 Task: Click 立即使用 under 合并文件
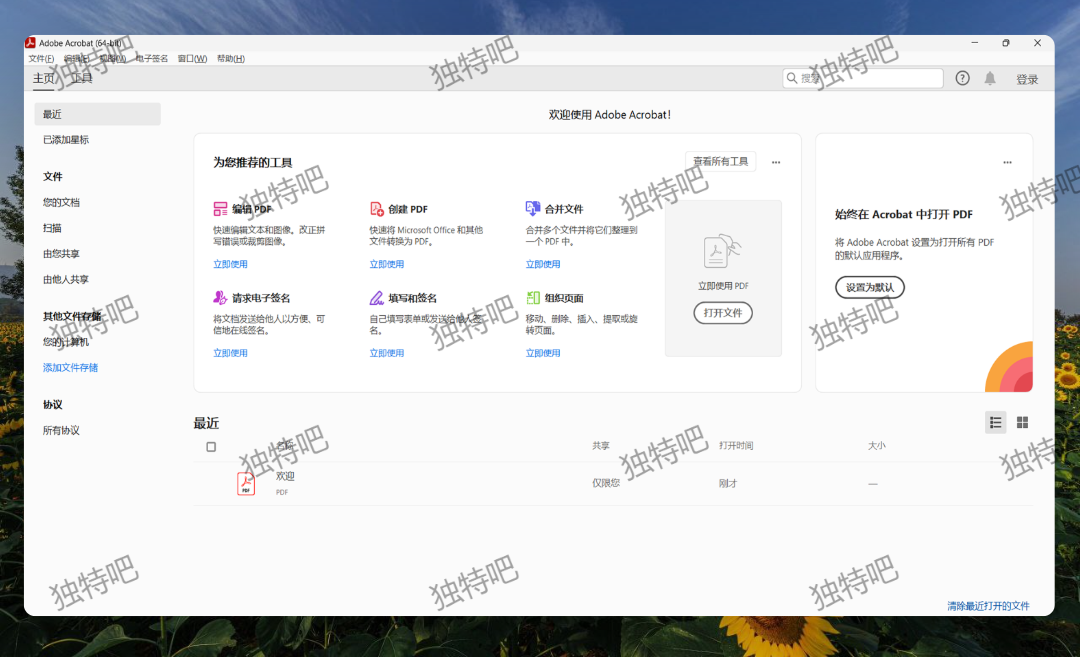click(543, 264)
